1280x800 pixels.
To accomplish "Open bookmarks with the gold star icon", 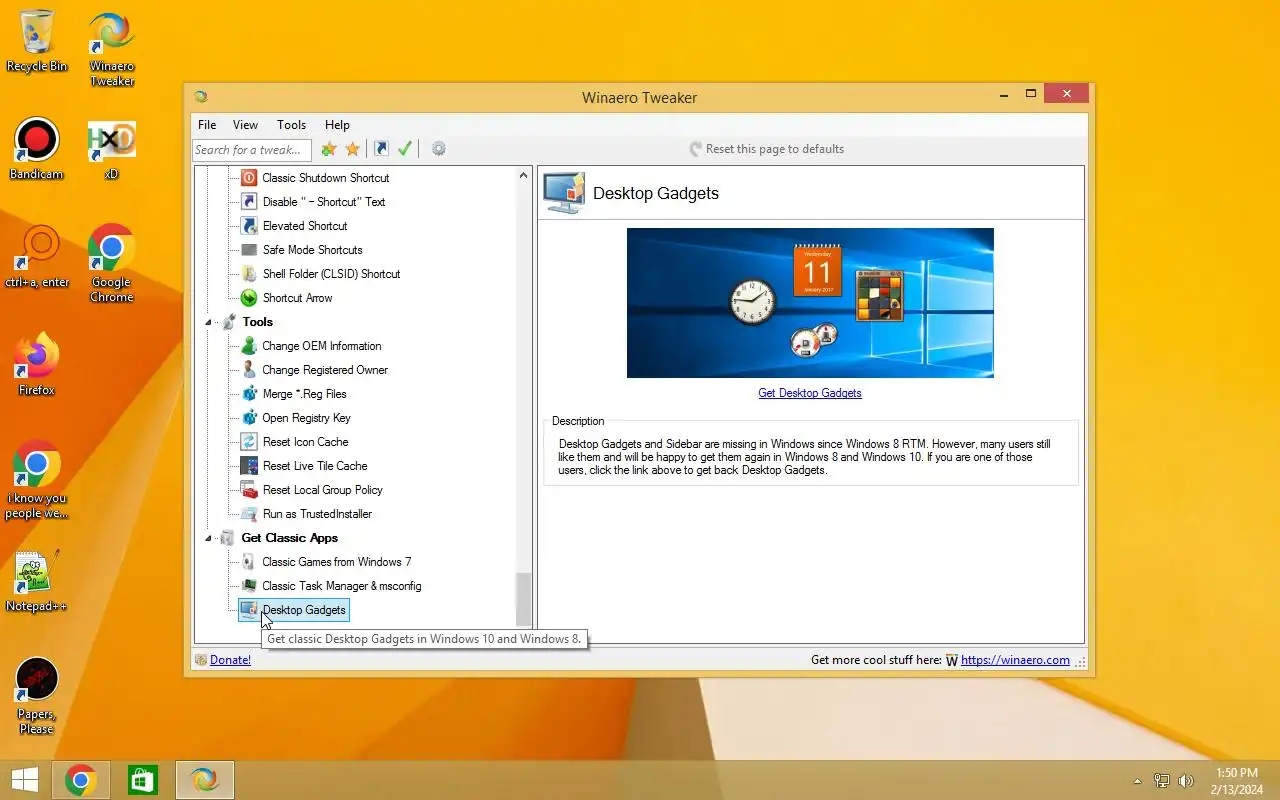I will click(x=352, y=149).
